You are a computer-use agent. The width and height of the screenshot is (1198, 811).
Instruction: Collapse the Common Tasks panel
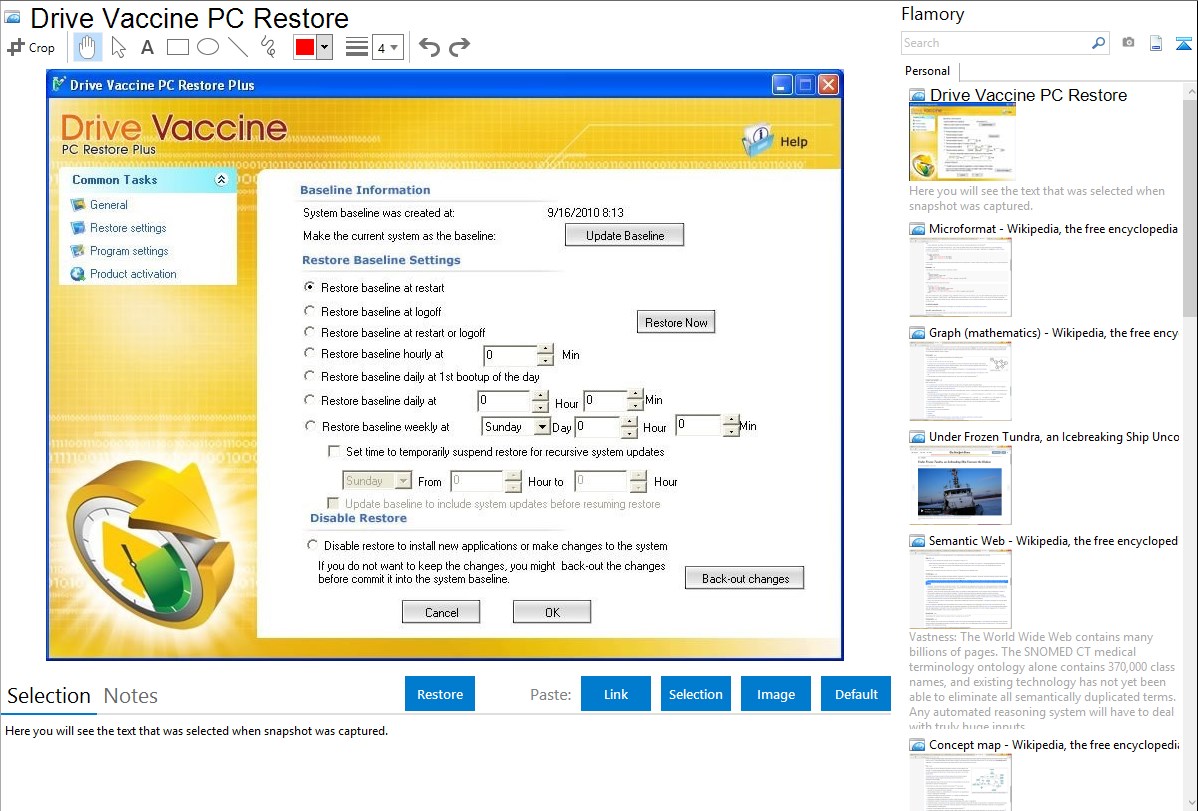pyautogui.click(x=221, y=180)
